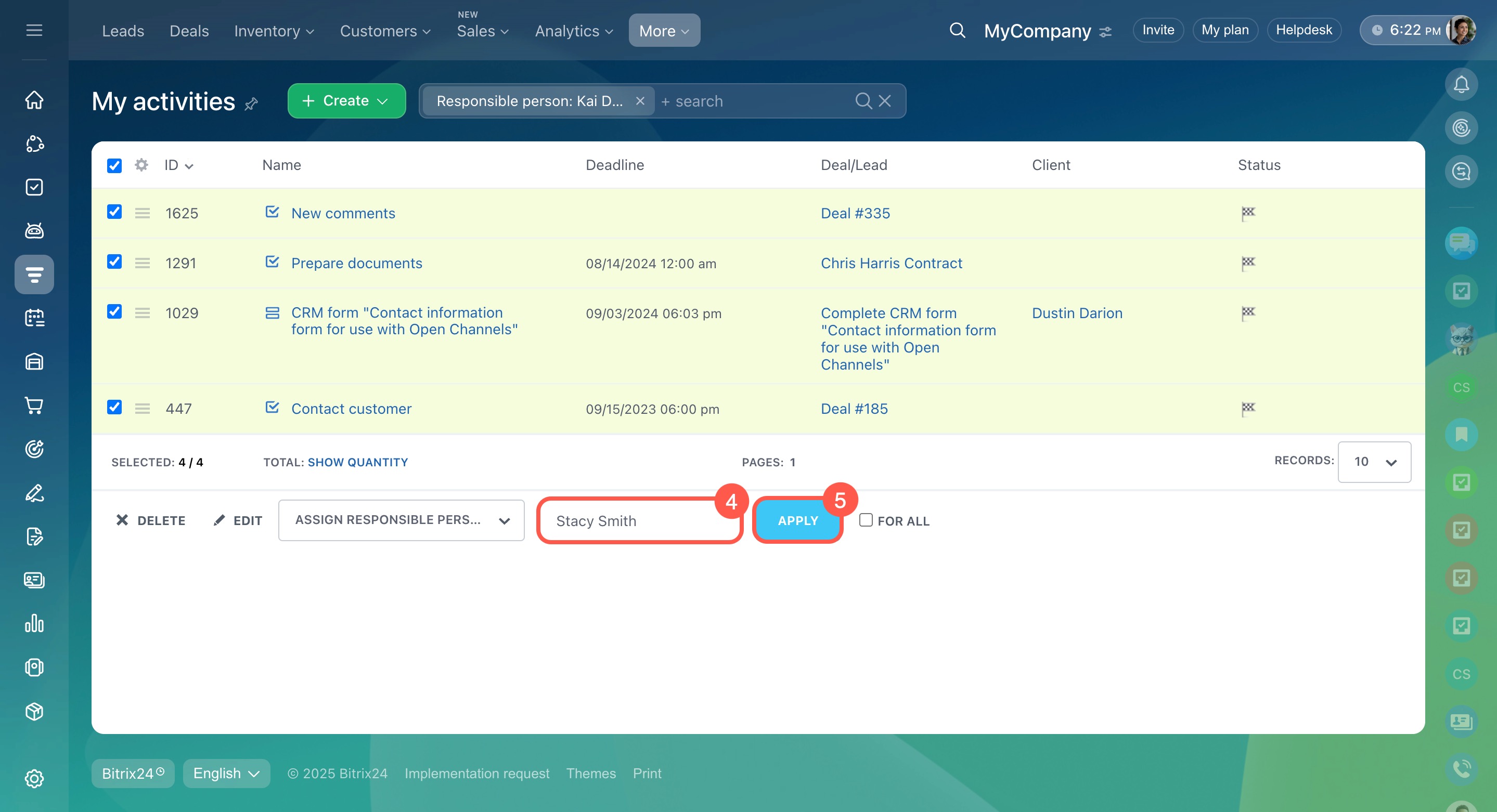
Task: Go to the Deals menu item
Action: point(189,31)
